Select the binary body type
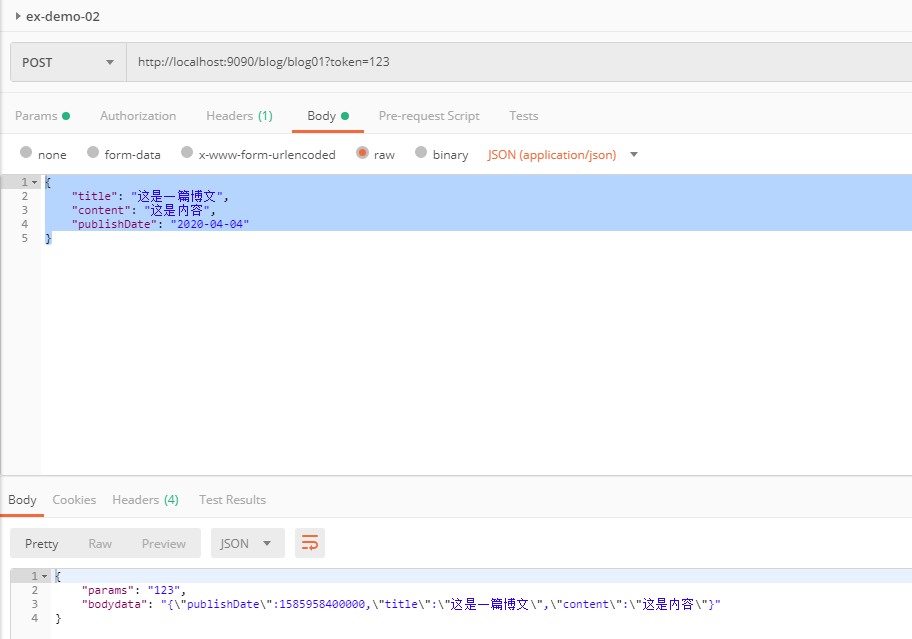Image resolution: width=912 pixels, height=639 pixels. pyautogui.click(x=421, y=153)
